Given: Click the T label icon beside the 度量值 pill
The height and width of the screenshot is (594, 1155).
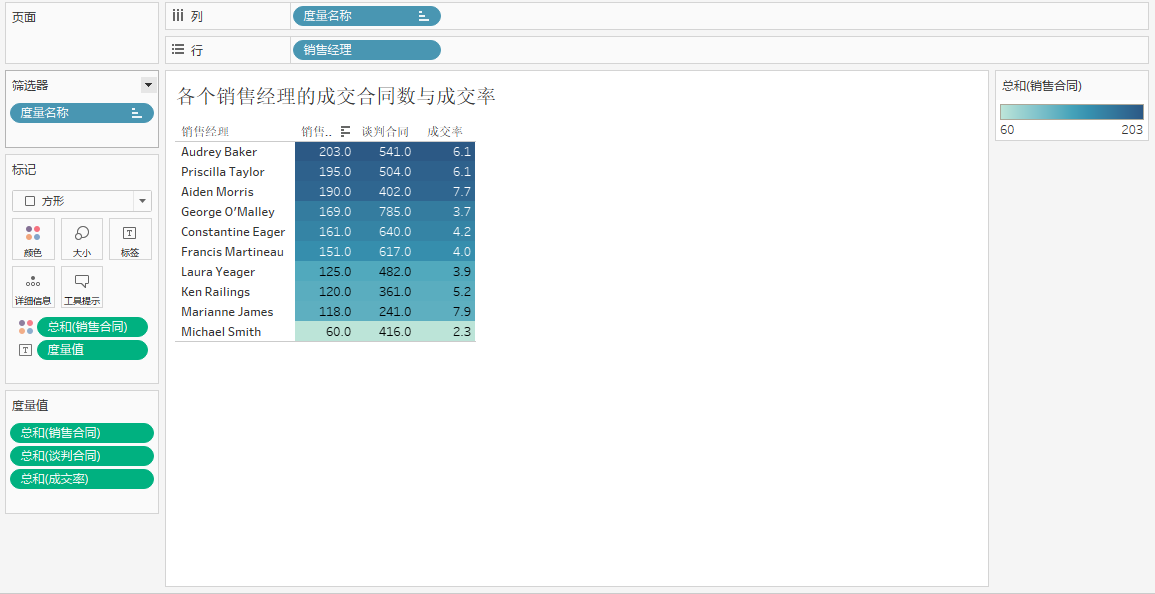Looking at the screenshot, I should coord(26,350).
